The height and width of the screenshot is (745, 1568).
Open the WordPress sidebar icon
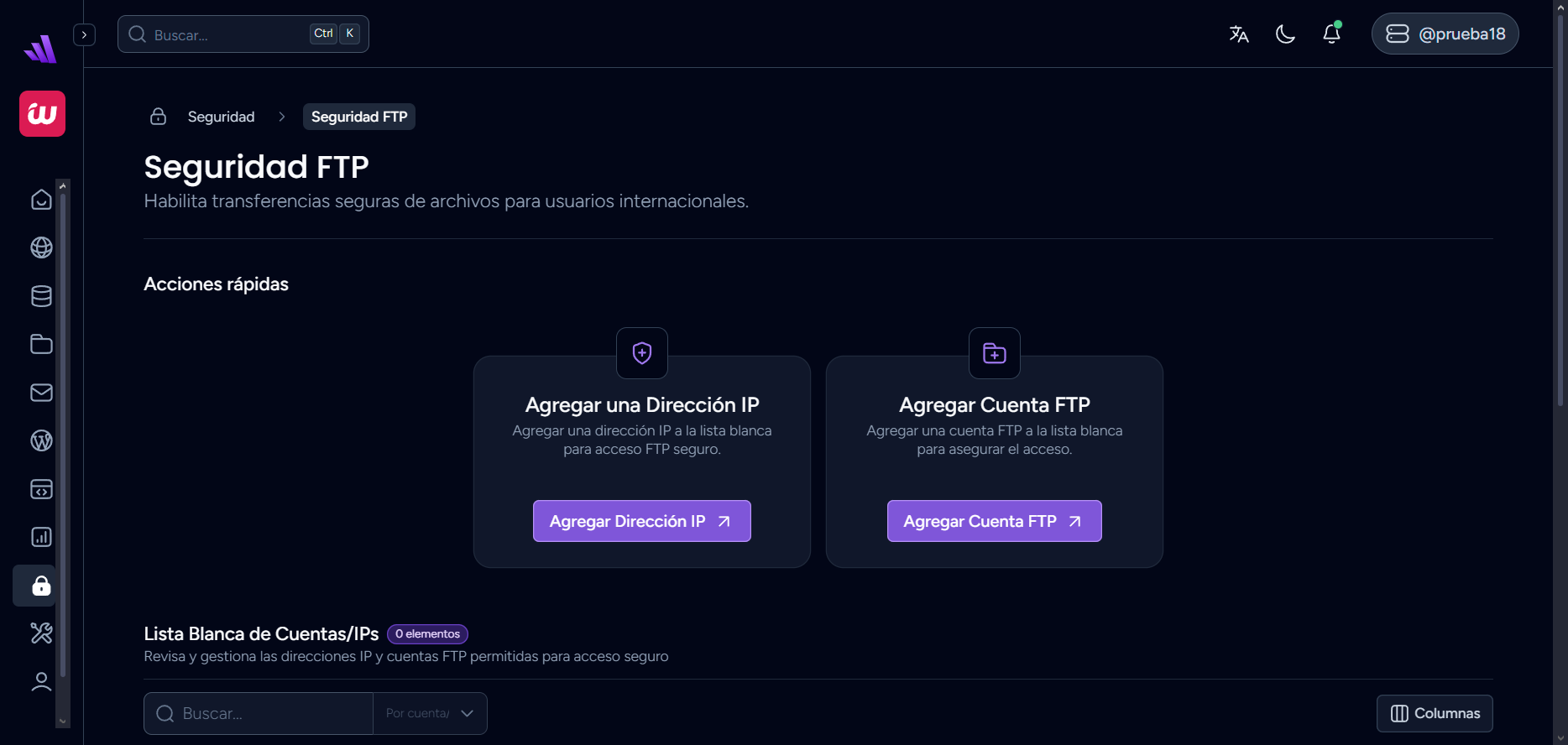coord(41,440)
